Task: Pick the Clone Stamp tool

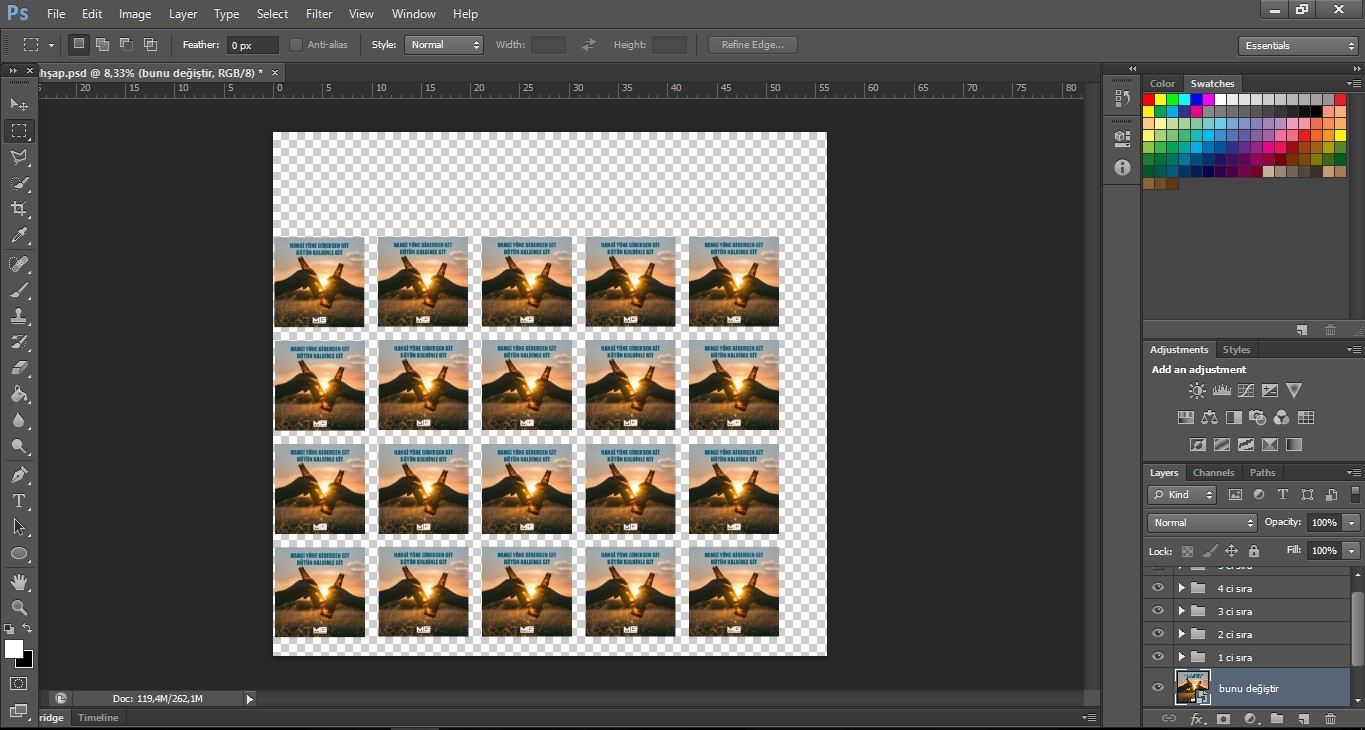Action: (19, 316)
